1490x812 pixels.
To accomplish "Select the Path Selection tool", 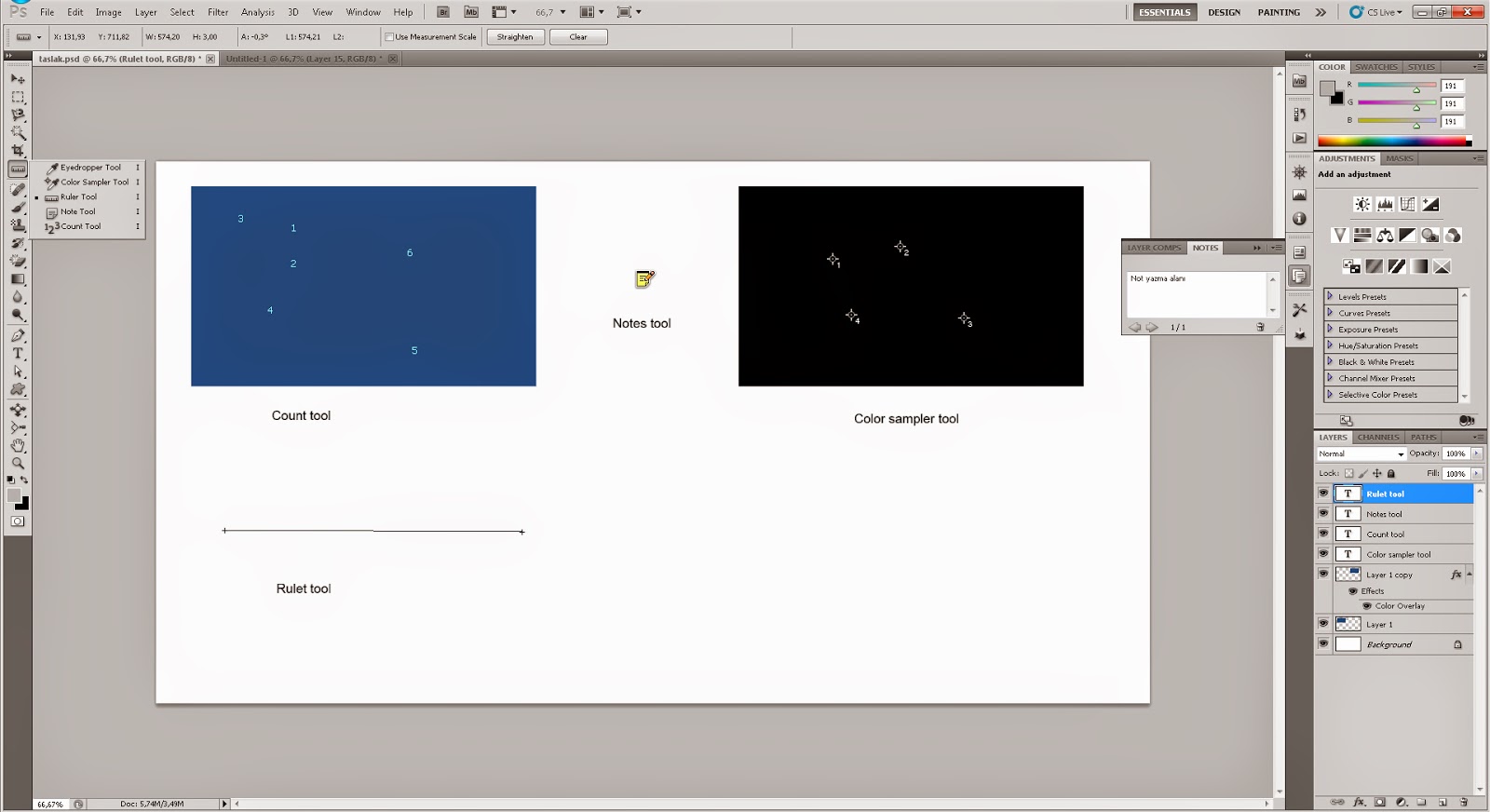I will [18, 372].
